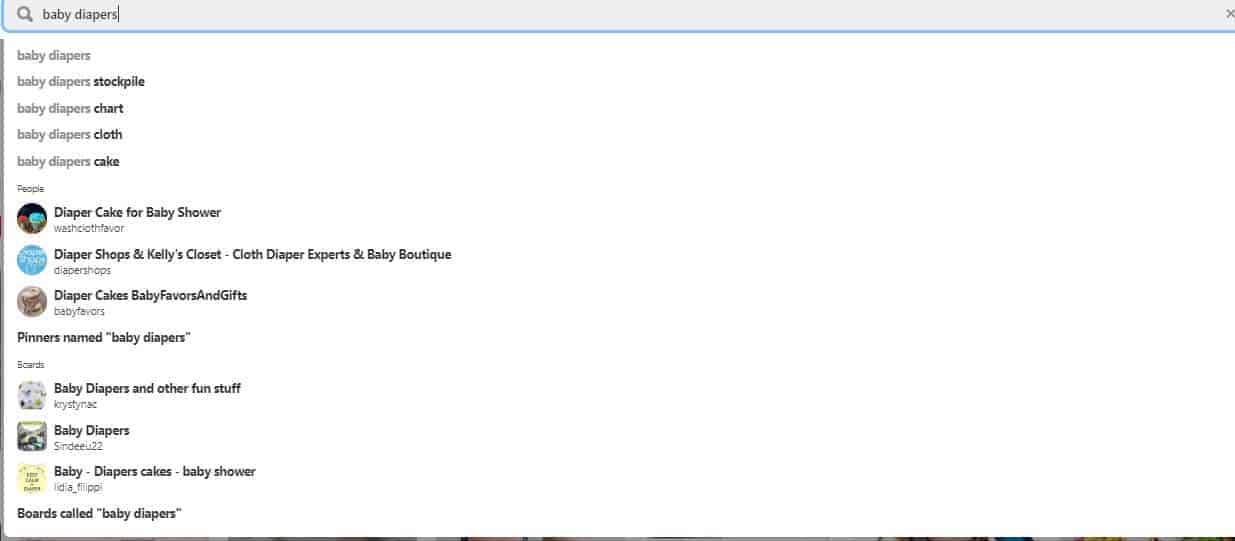Show Pinners named "baby diapers"
The image size is (1235, 541).
[102, 338]
